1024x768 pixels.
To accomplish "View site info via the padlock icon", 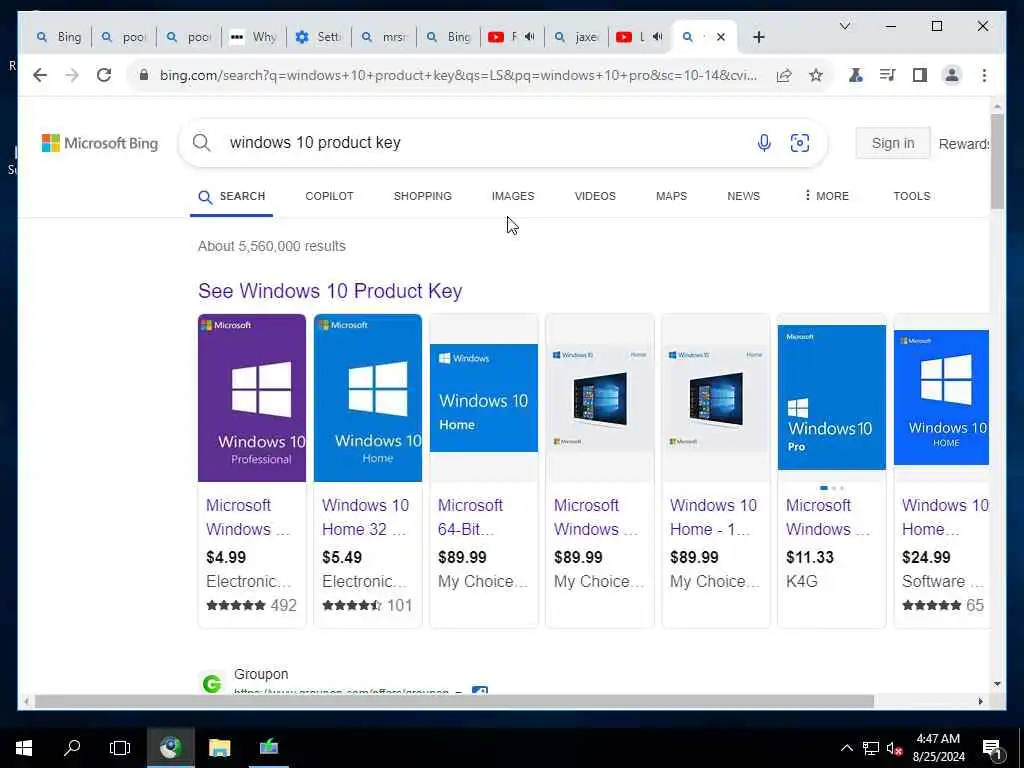I will [144, 75].
